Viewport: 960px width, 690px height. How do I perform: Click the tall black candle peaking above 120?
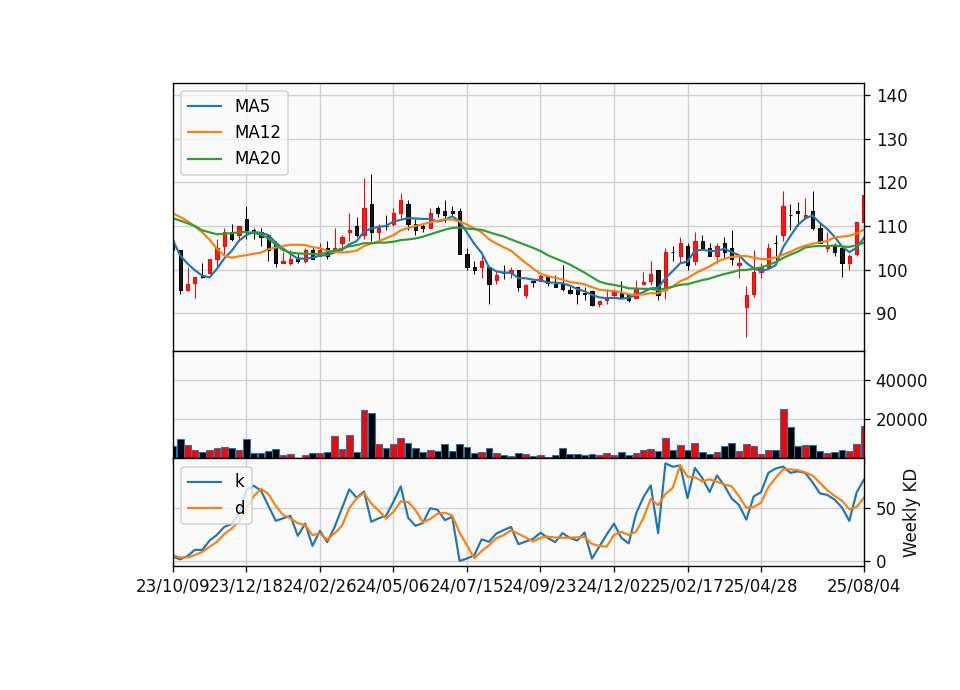pos(372,208)
